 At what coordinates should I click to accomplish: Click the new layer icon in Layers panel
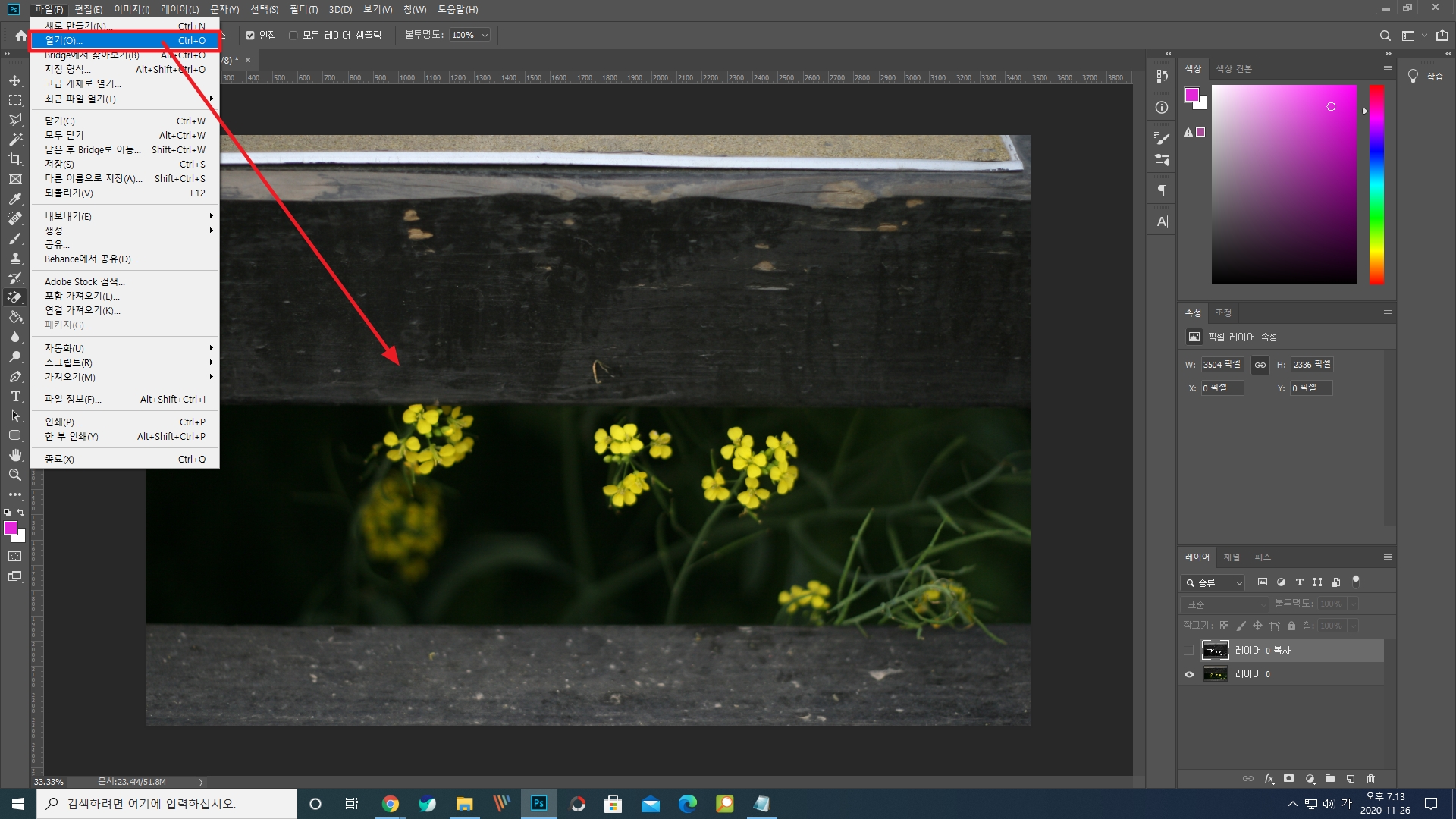click(1351, 779)
